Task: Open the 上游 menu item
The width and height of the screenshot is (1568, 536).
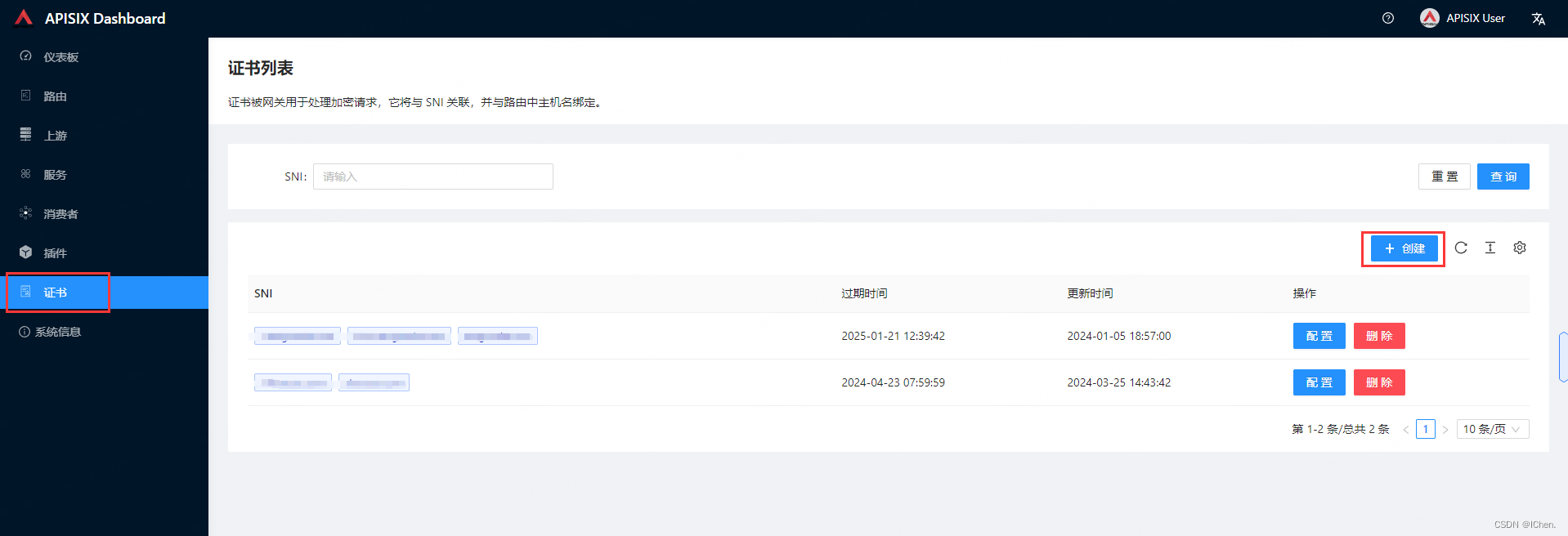Action: (104, 136)
